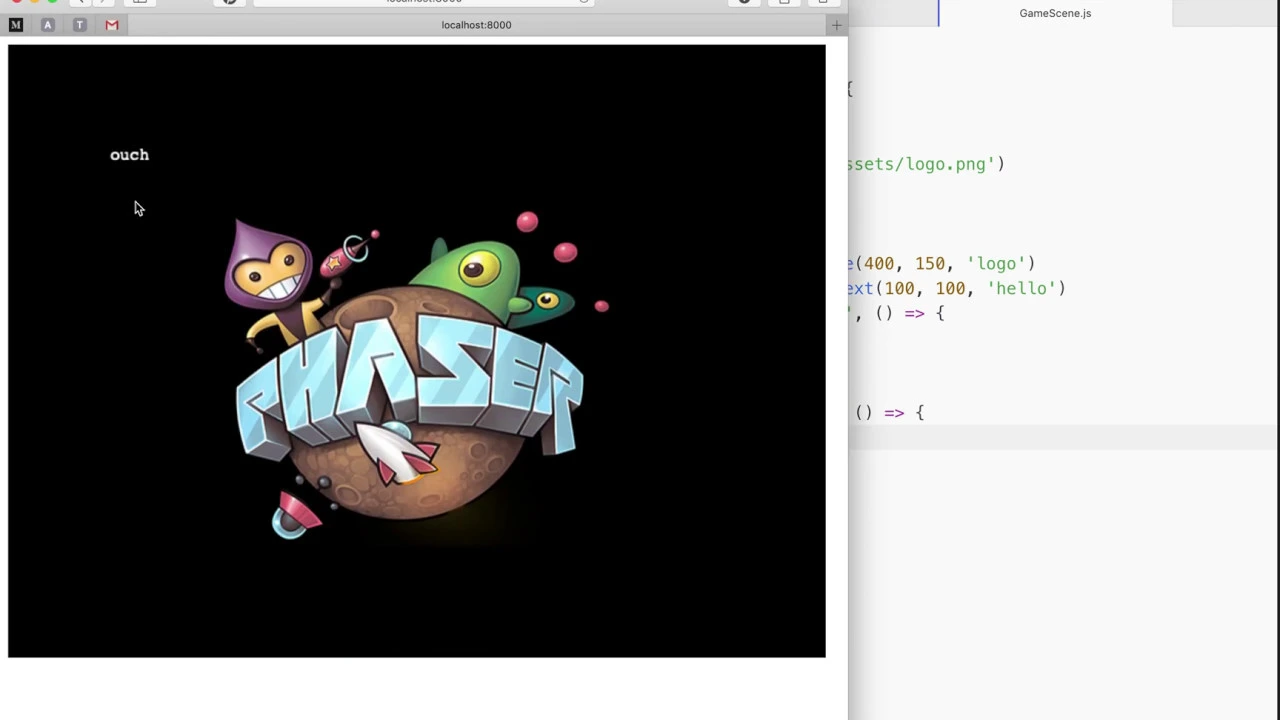Screen dimensions: 1280x720
Task: Select the localhost:8000 browser tab
Action: (476, 25)
